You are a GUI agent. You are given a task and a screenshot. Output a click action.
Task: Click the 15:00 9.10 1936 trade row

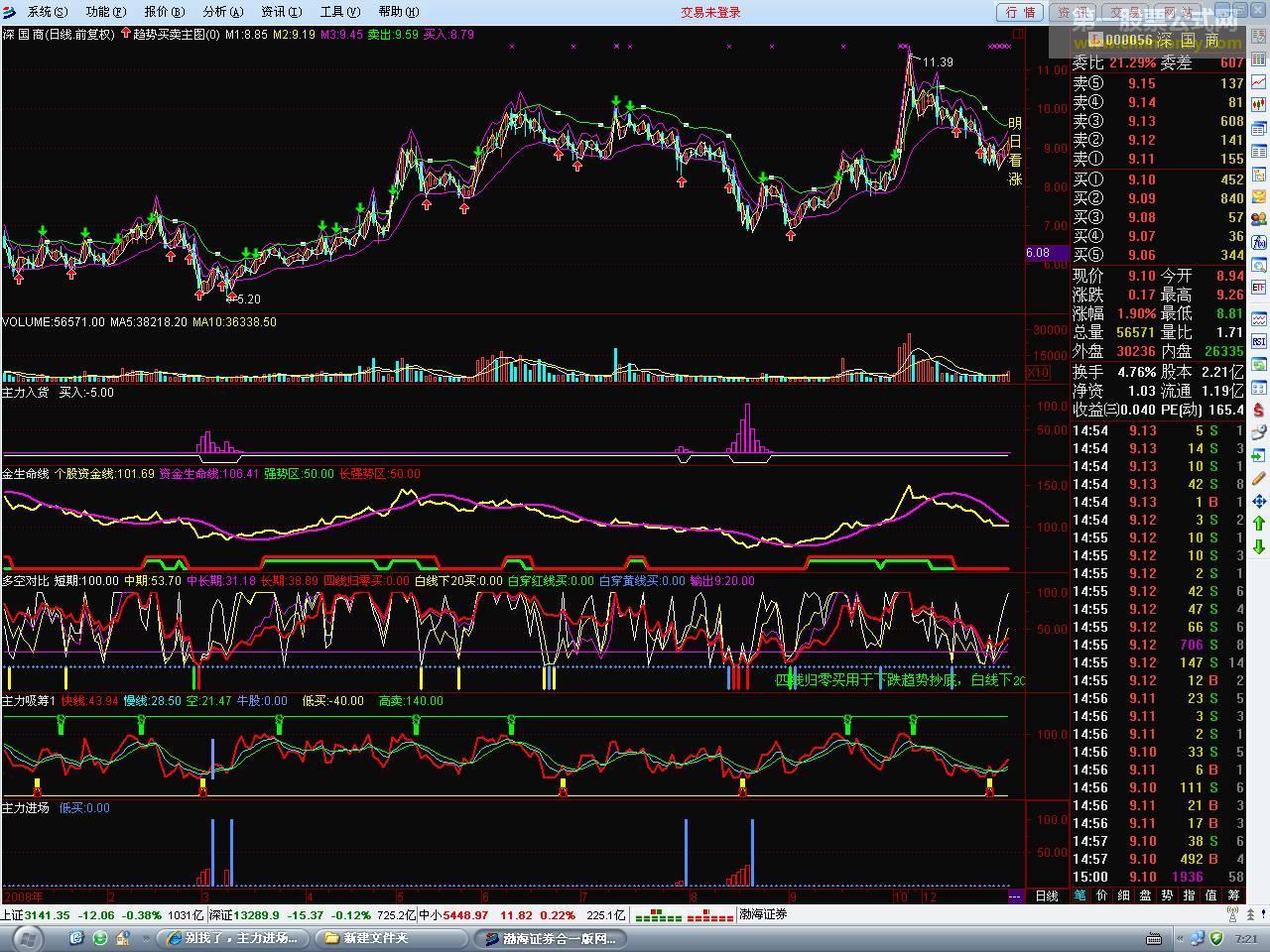(1158, 877)
